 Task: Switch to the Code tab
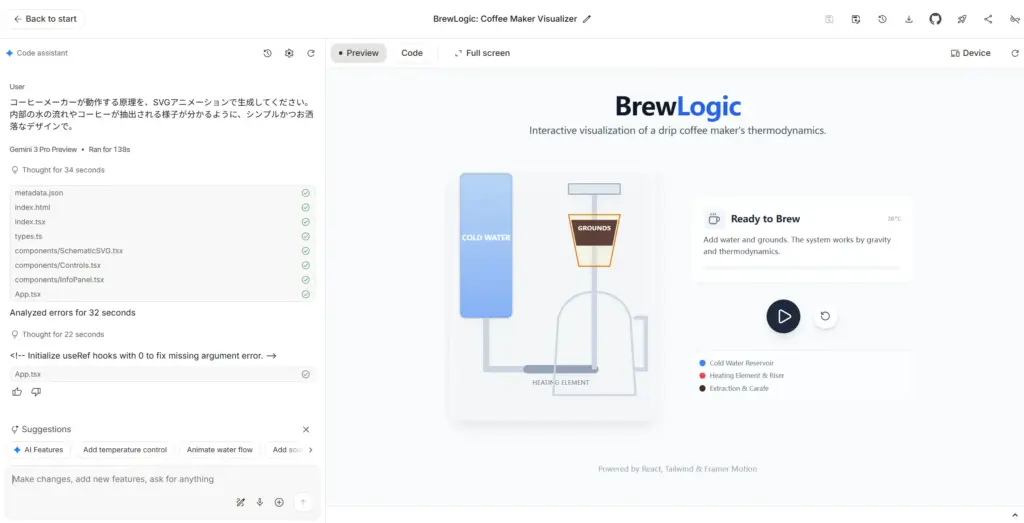pos(412,53)
